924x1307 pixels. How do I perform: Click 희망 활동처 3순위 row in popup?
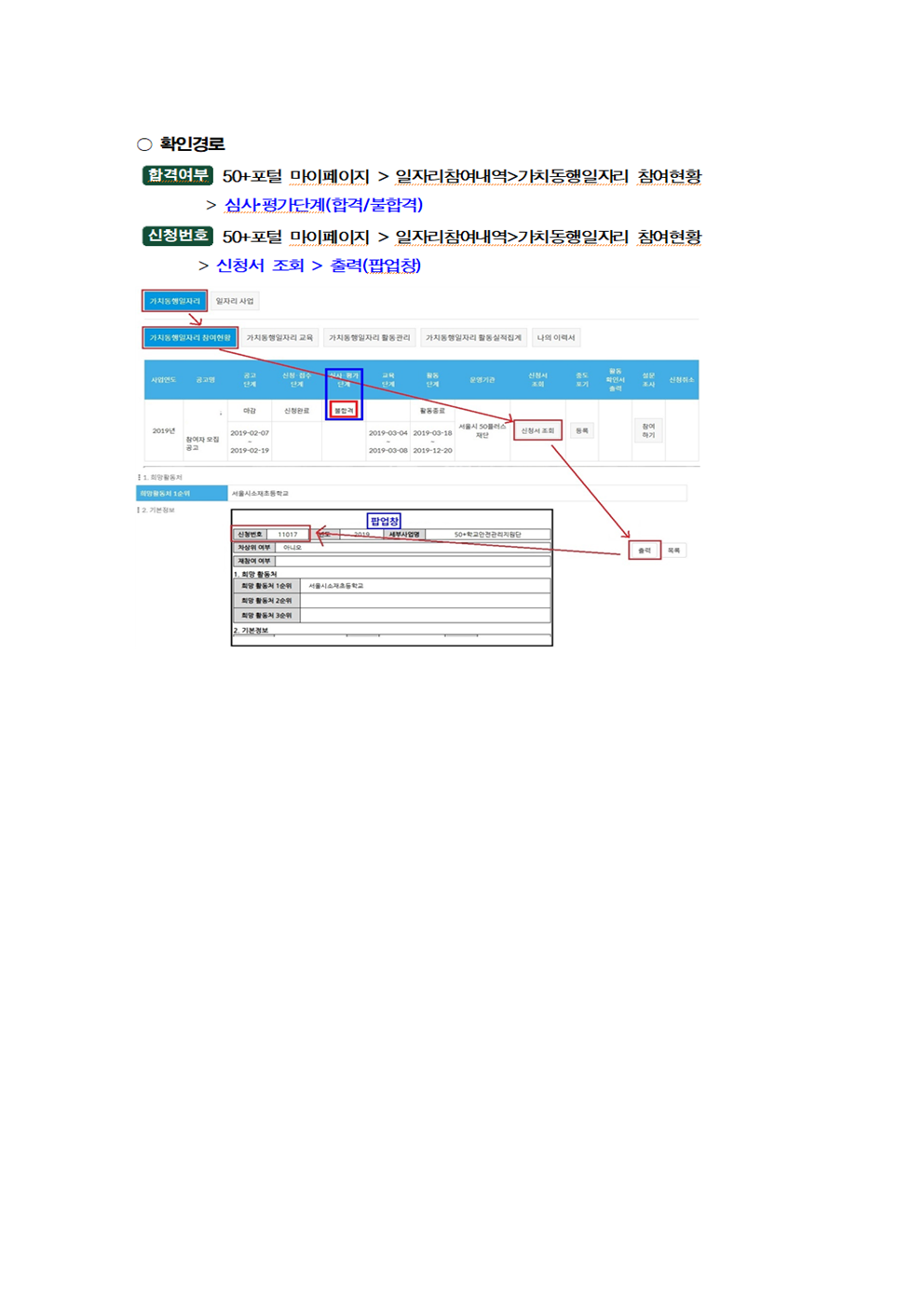(392, 616)
